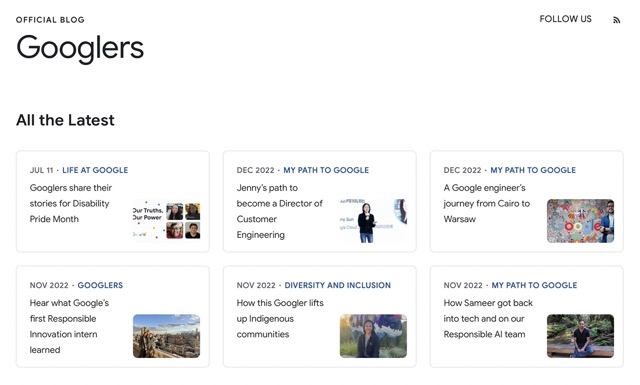Open DIVERSITY AND INCLUSION category link

coord(338,285)
